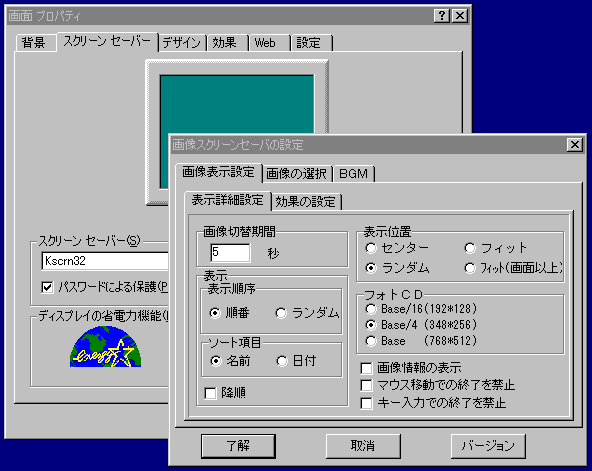Open the バージョン button
This screenshot has height=471, width=592.
pyautogui.click(x=488, y=446)
